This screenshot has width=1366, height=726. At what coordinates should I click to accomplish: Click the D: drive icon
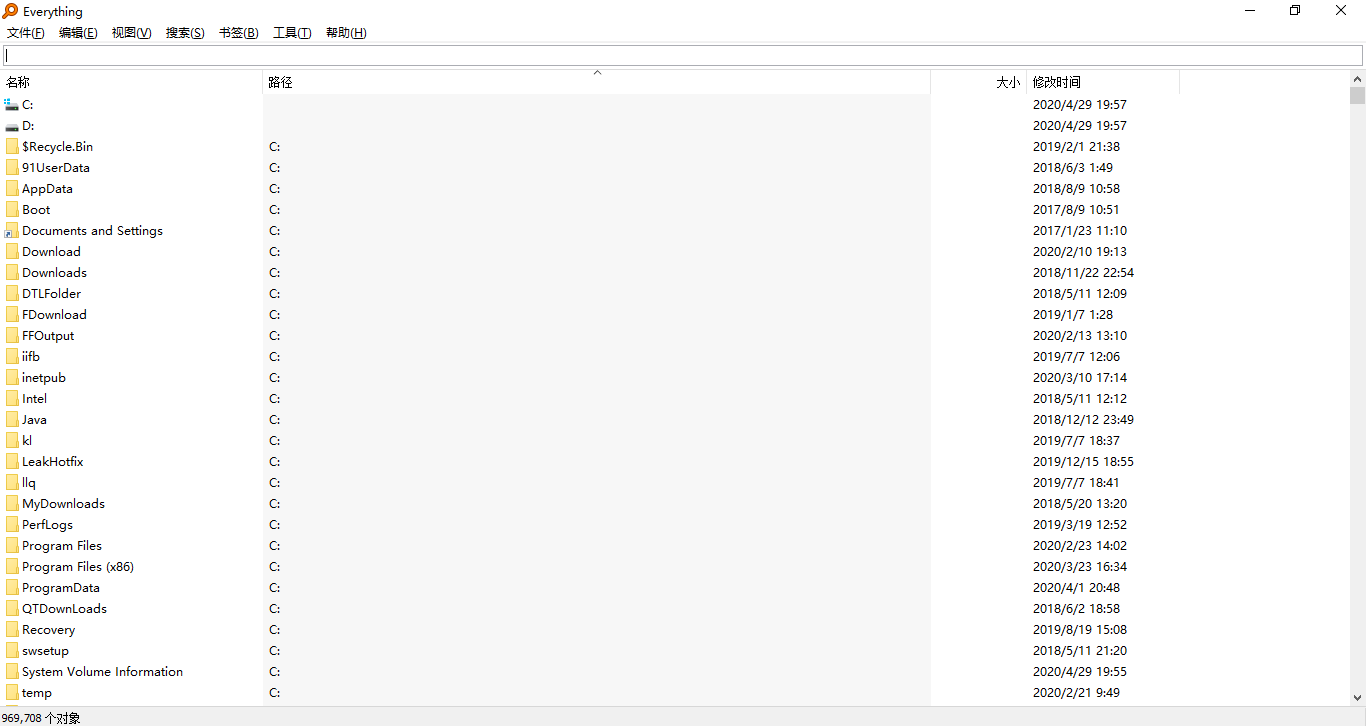(12, 125)
